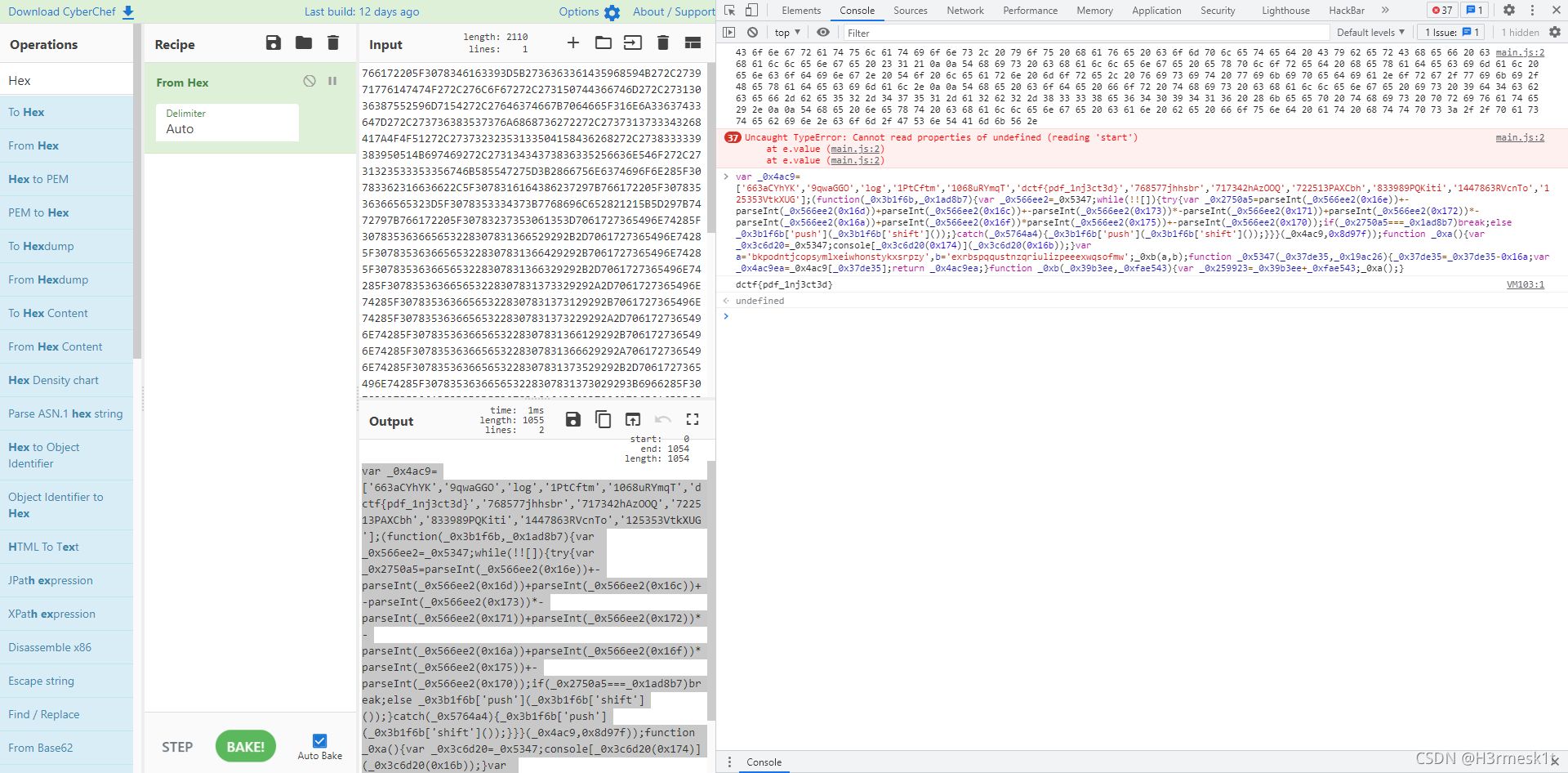Clear the console
Image resolution: width=1568 pixels, height=773 pixels.
pyautogui.click(x=752, y=32)
